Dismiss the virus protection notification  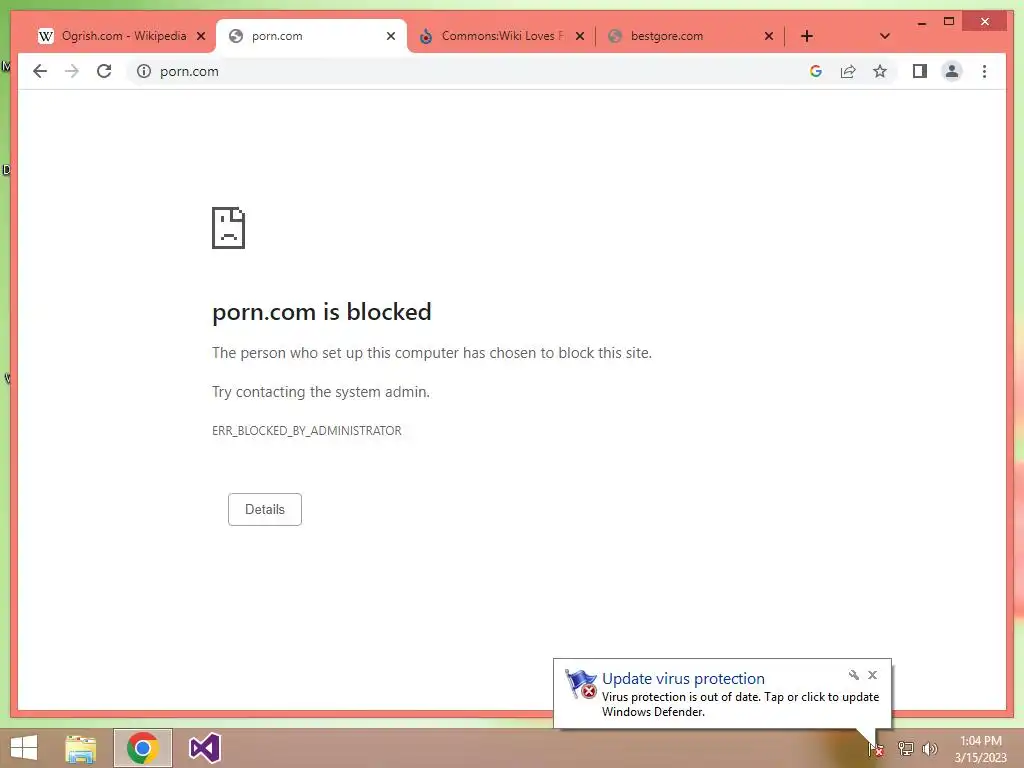tap(872, 675)
